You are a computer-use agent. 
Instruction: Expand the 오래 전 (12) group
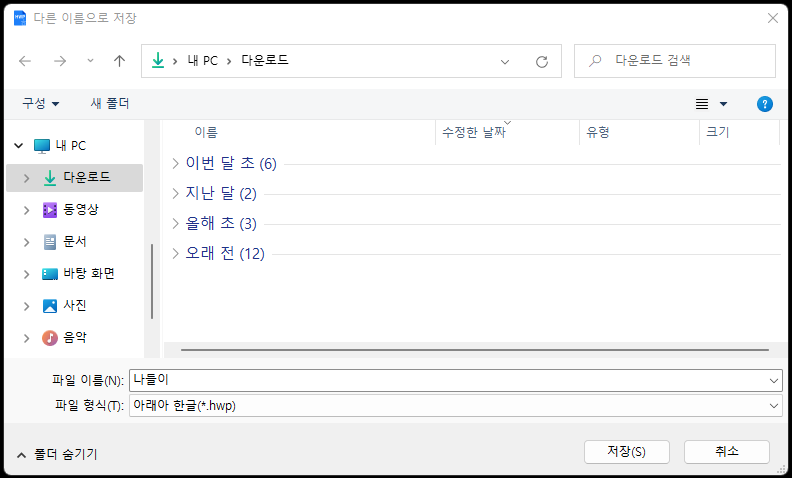point(175,253)
